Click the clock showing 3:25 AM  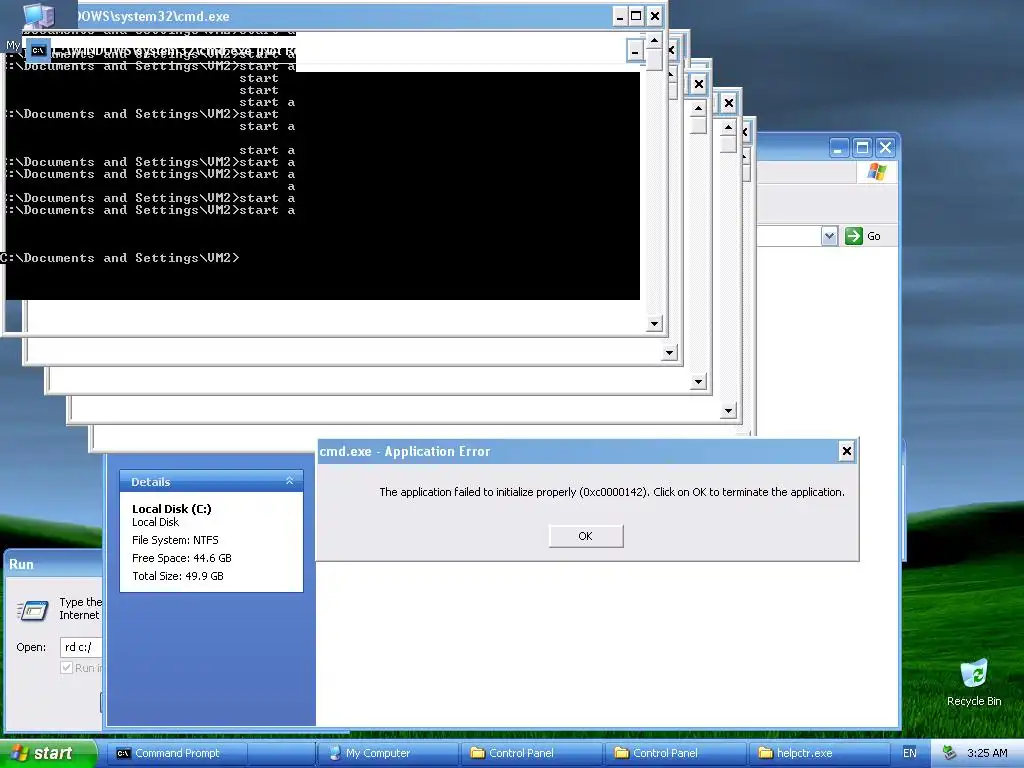coord(987,753)
